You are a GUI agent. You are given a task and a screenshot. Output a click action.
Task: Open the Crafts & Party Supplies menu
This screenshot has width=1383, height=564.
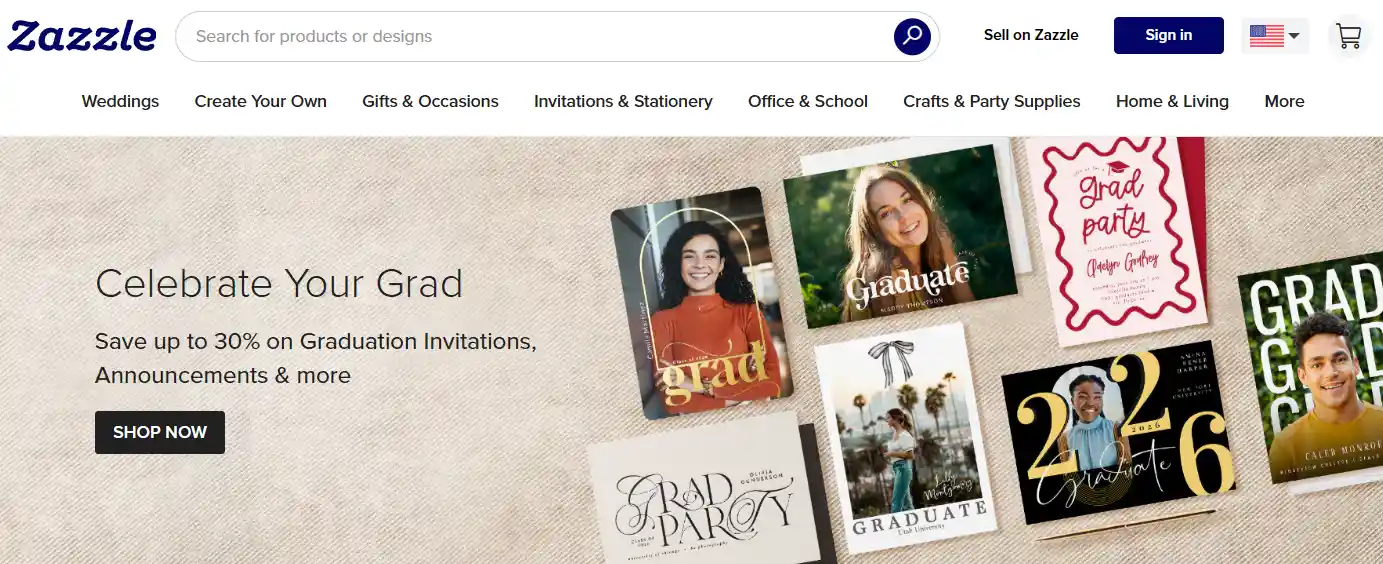coord(991,101)
